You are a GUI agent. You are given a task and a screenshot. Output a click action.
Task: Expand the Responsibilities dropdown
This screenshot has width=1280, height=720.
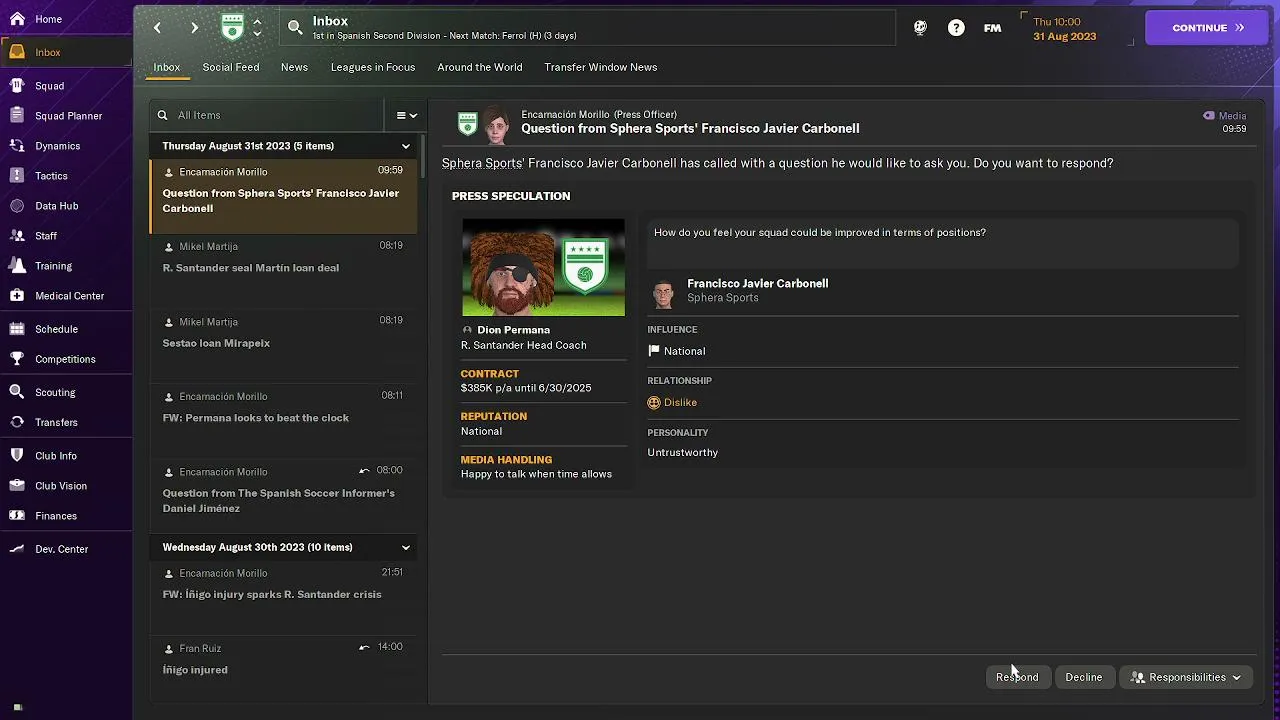1186,677
